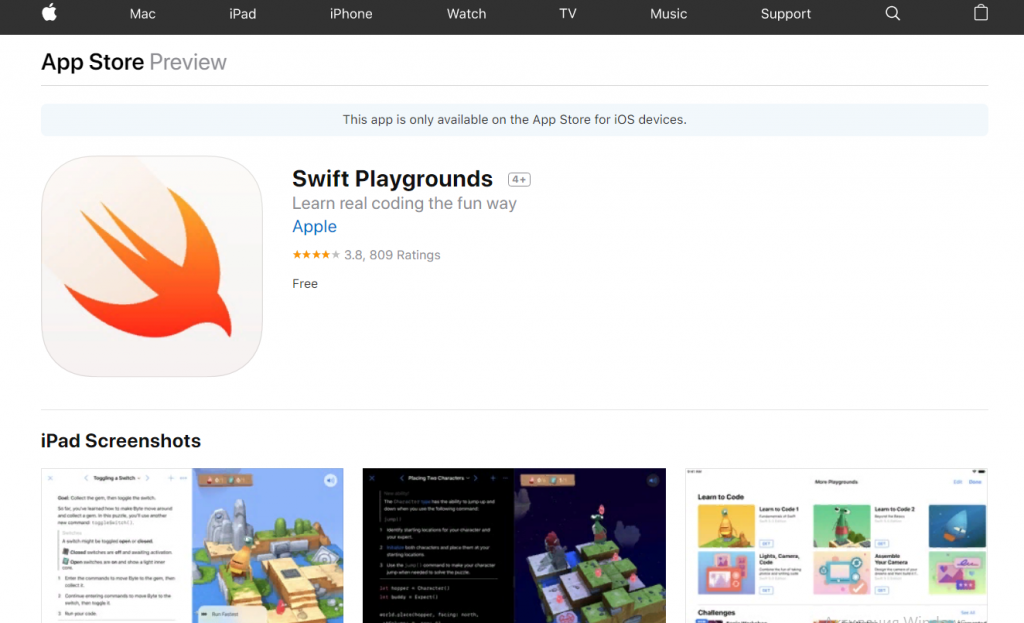
Task: Open the Mac menu item
Action: pos(142,14)
